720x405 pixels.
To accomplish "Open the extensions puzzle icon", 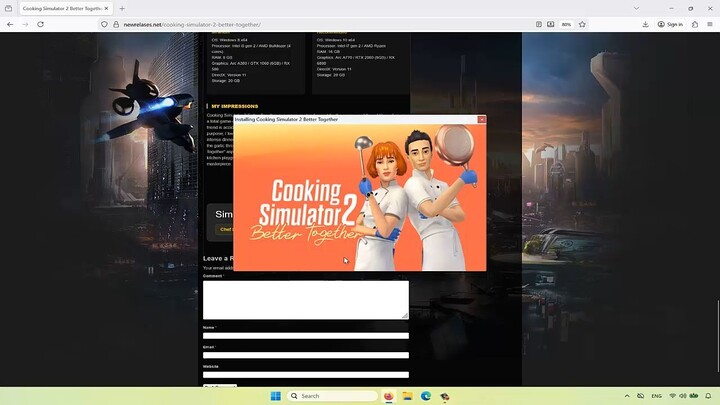I will pyautogui.click(x=695, y=24).
